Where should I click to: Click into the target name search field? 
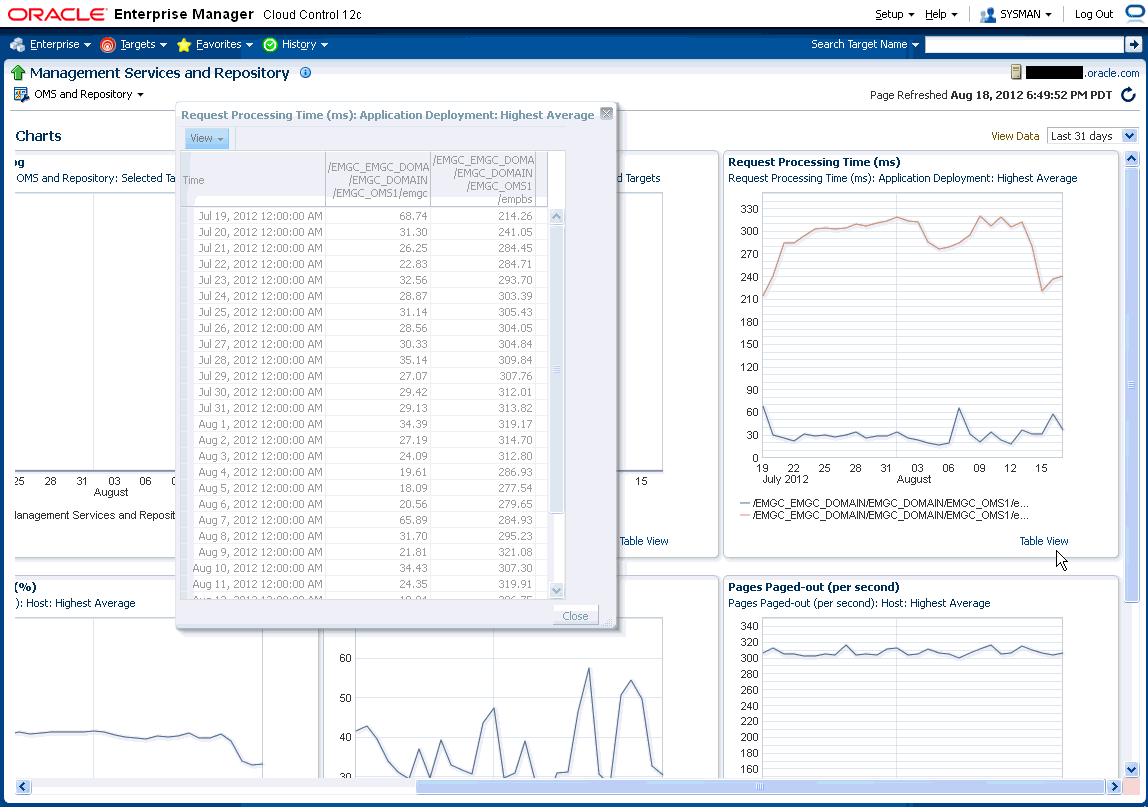pyautogui.click(x=1024, y=45)
